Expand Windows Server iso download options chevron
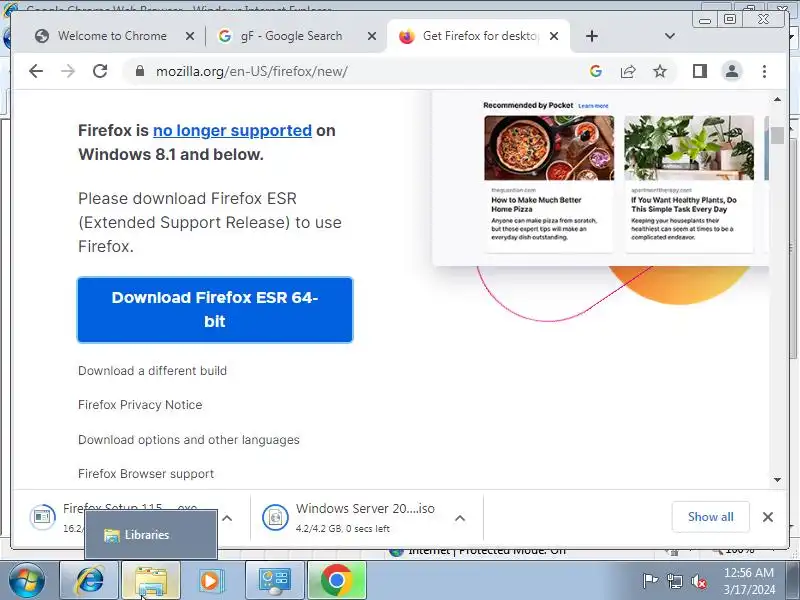Viewport: 800px width, 600px height. pos(460,518)
